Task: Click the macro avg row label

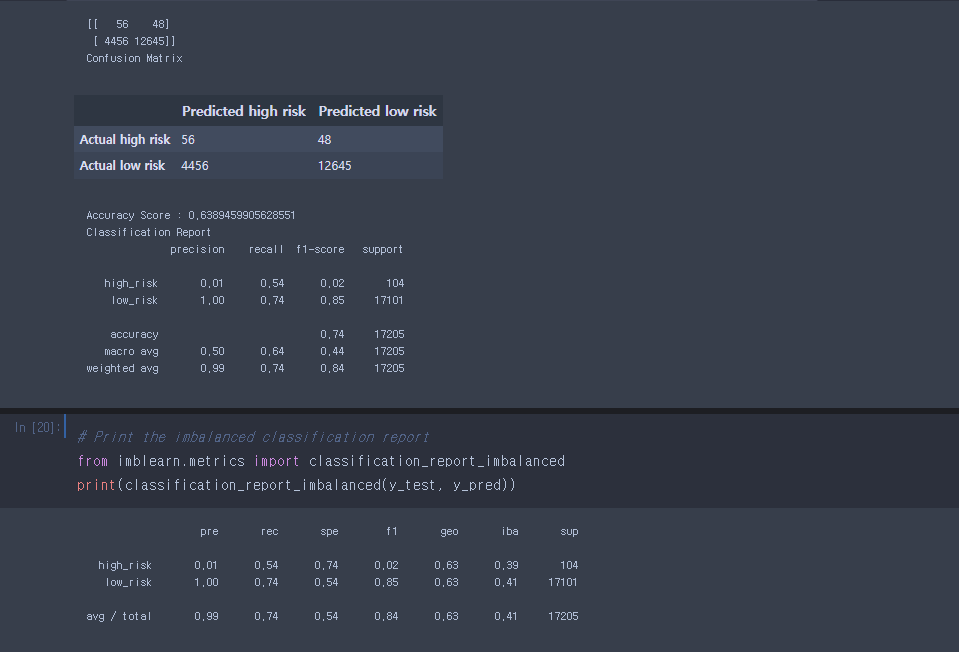Action: [x=131, y=352]
